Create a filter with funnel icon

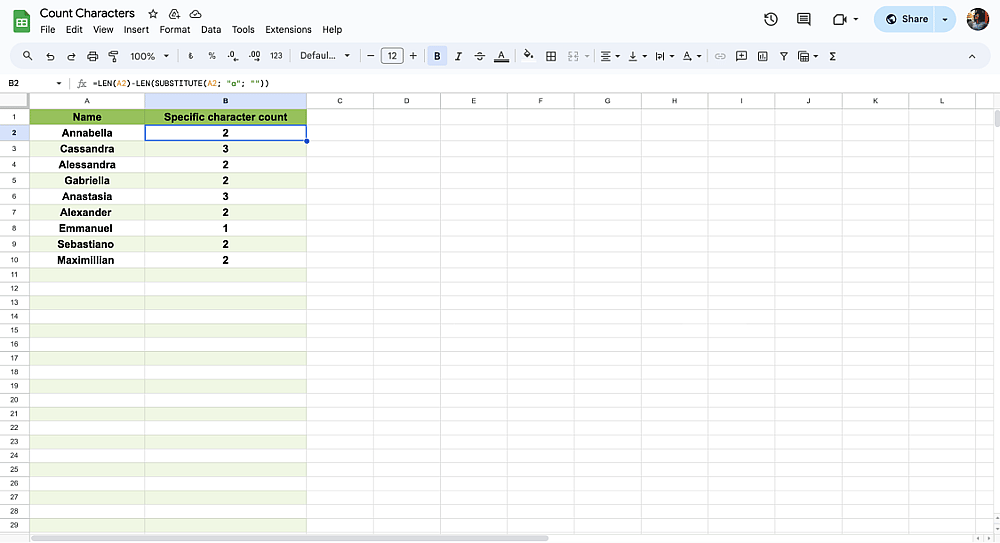tap(784, 56)
